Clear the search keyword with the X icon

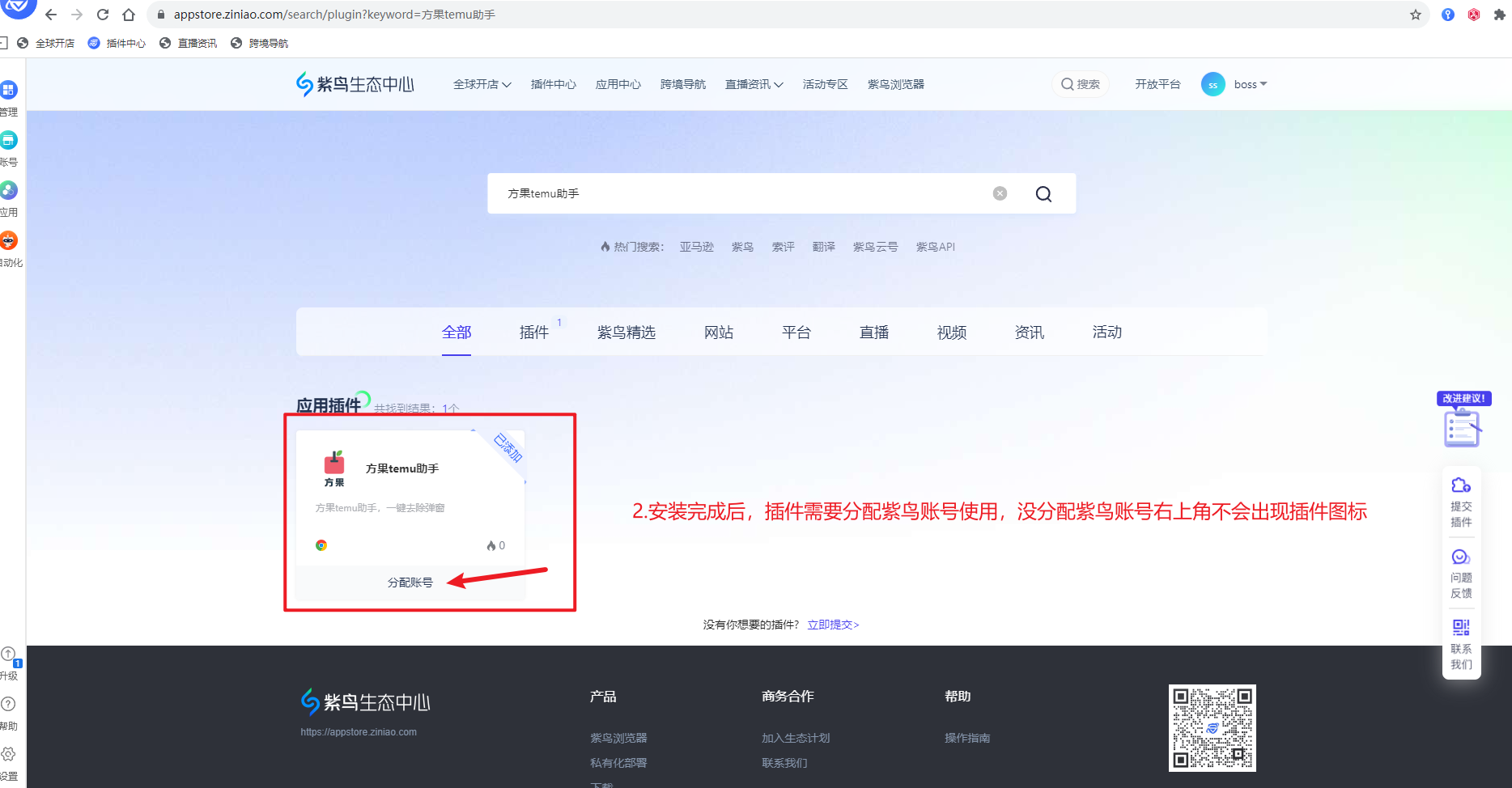(1000, 193)
